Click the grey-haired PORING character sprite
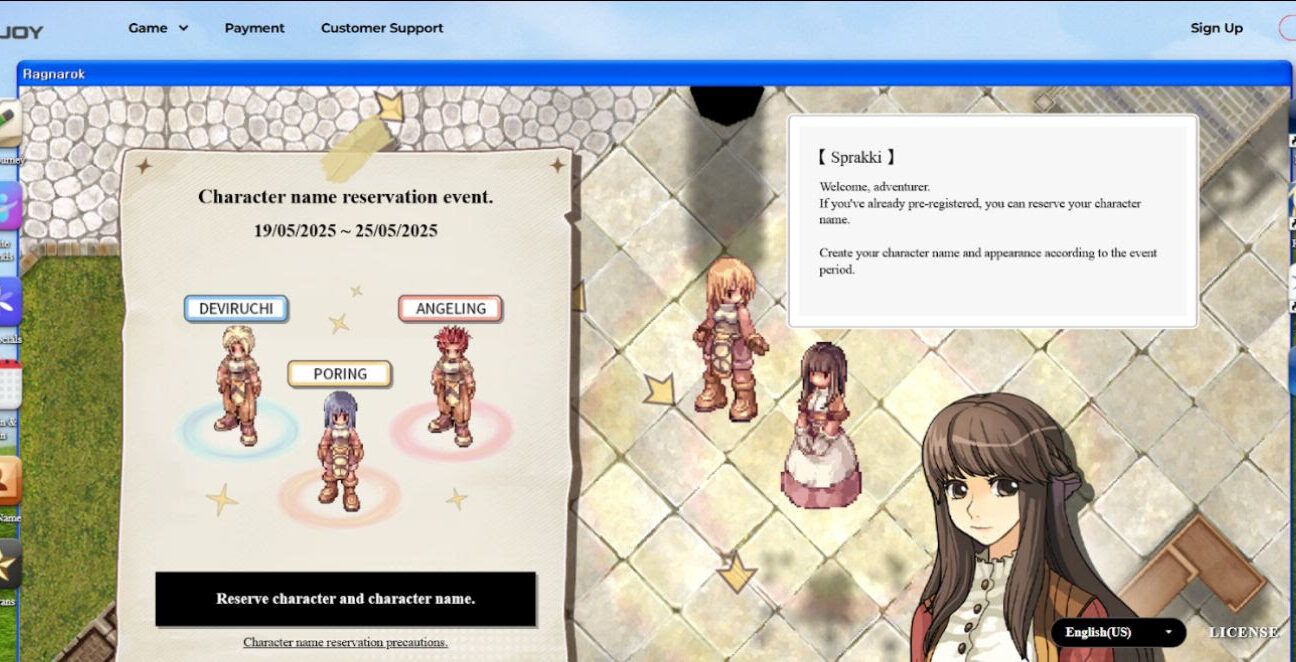 click(340, 451)
